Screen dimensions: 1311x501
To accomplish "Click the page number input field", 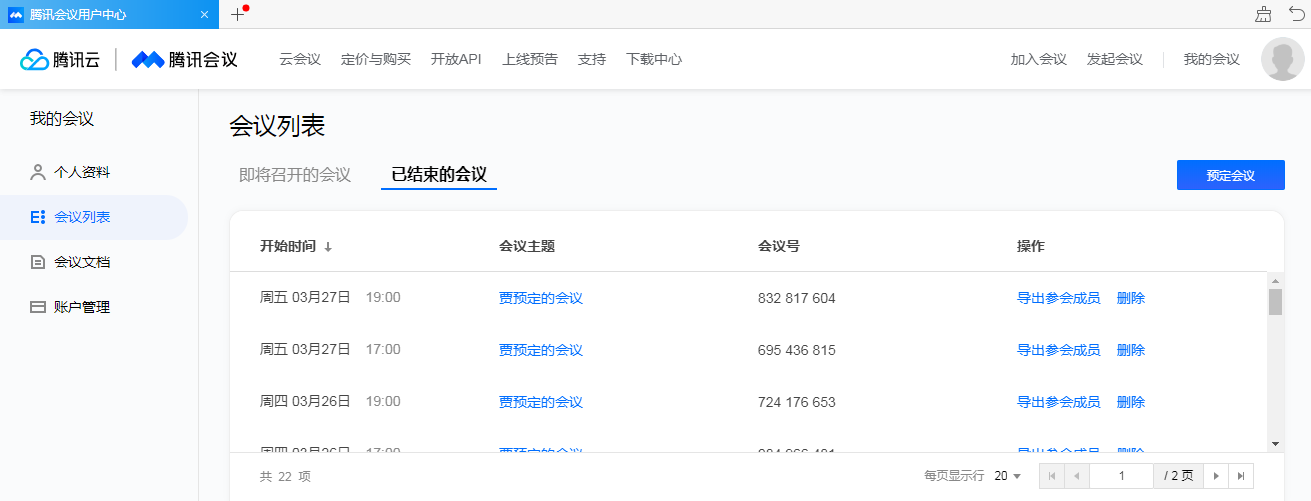I will 1121,476.
